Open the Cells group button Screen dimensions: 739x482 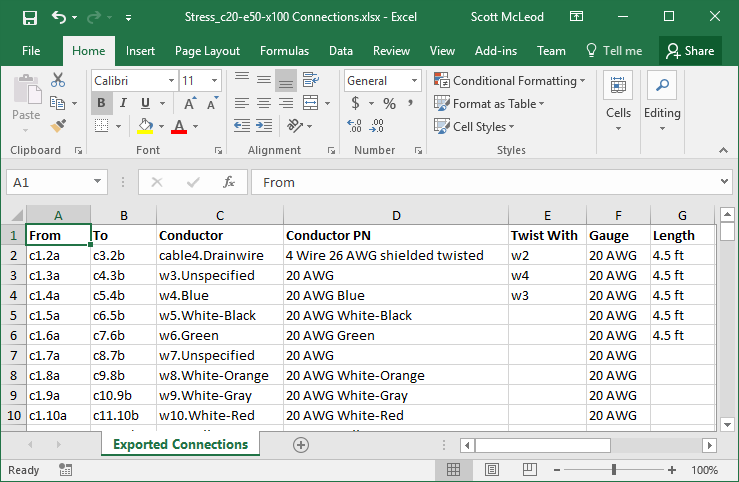(618, 101)
